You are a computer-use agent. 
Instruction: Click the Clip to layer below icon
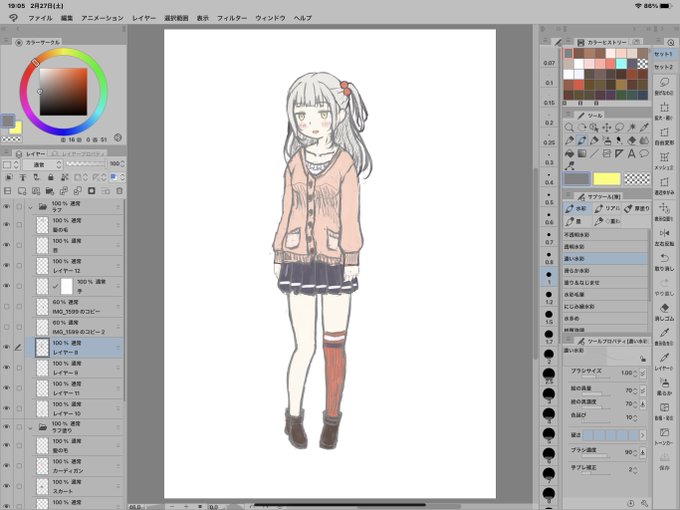tap(9, 177)
